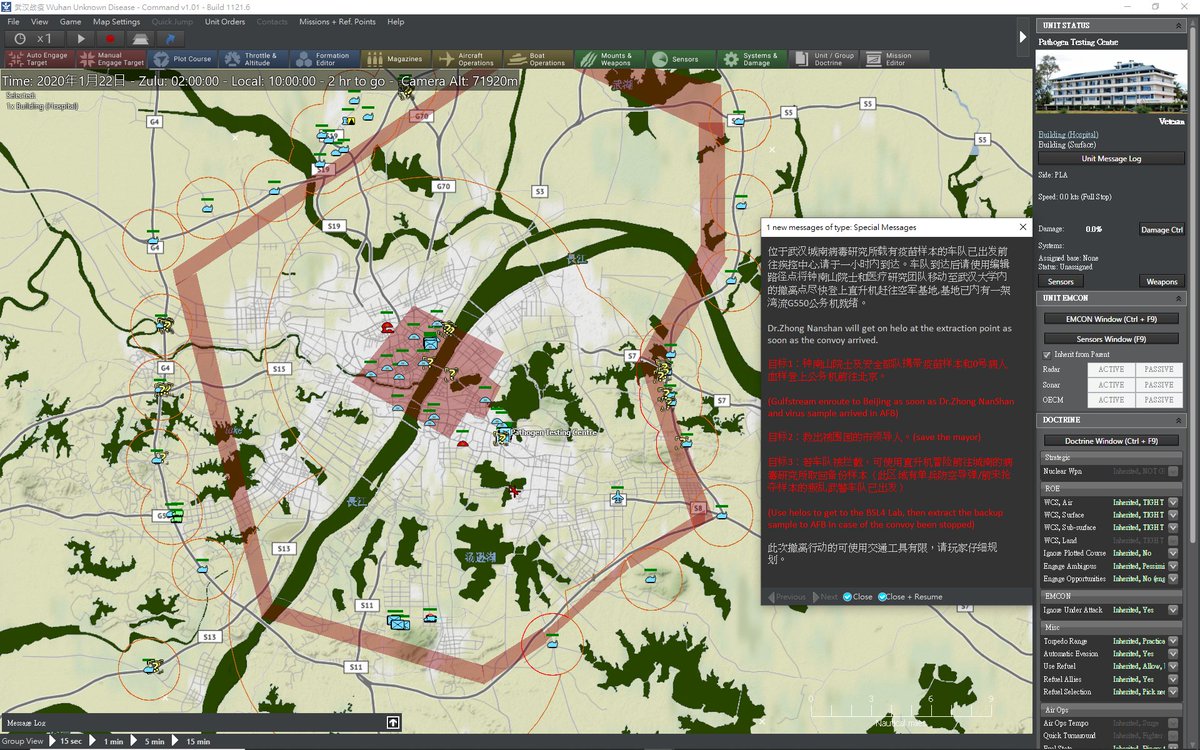Open the Engage Ambiguous dropdown
This screenshot has width=1200, height=750.
click(x=1174, y=566)
